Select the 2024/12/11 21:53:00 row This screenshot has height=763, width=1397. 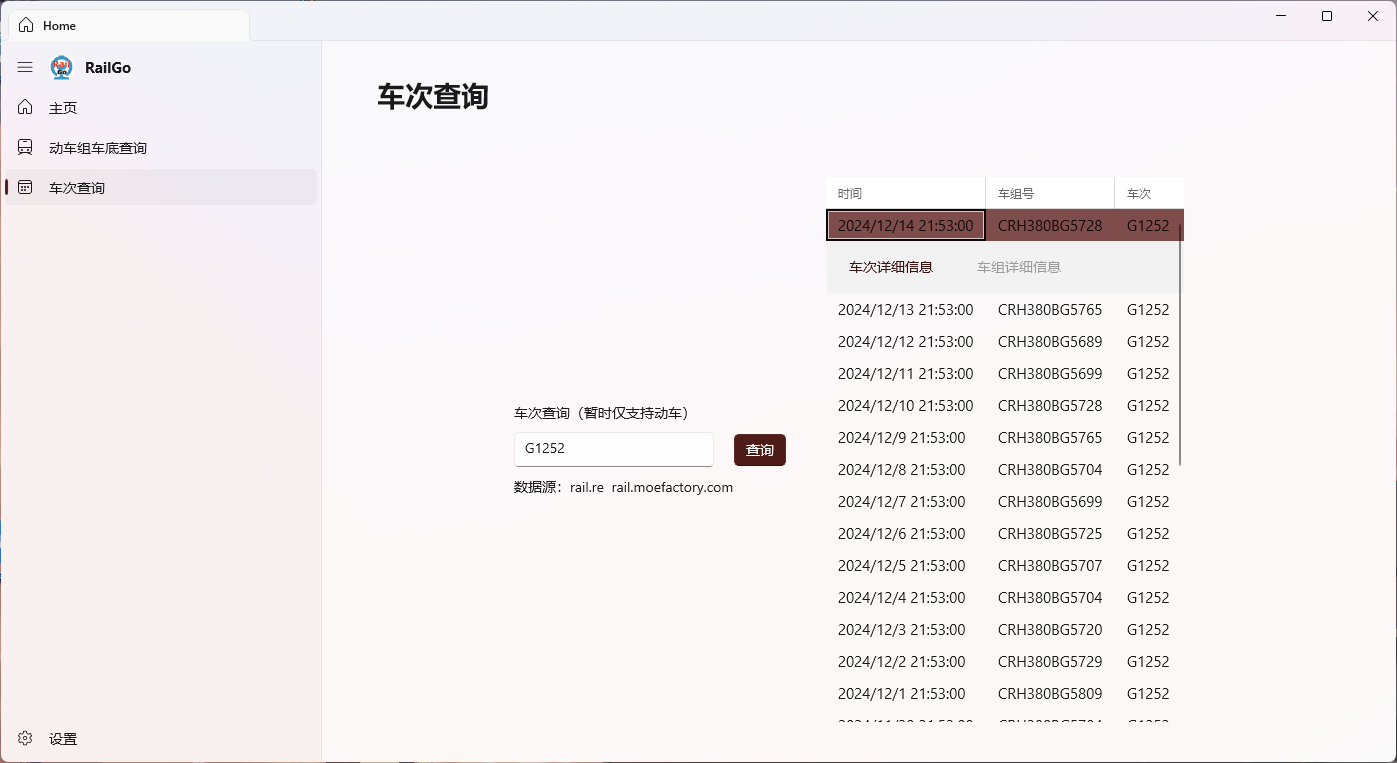(1005, 374)
